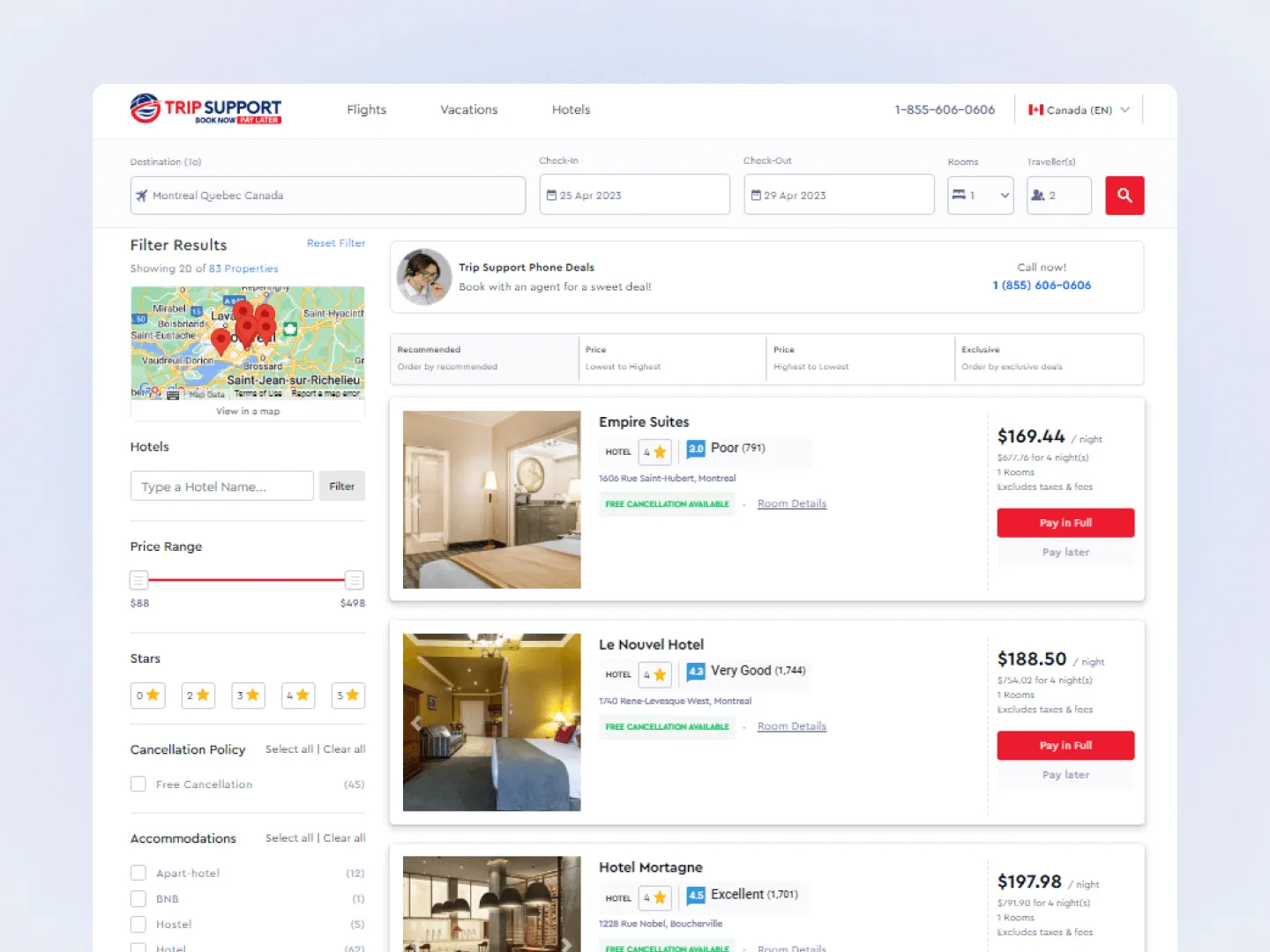Click the calendar icon in Check-In field
1270x952 pixels.
click(x=553, y=195)
